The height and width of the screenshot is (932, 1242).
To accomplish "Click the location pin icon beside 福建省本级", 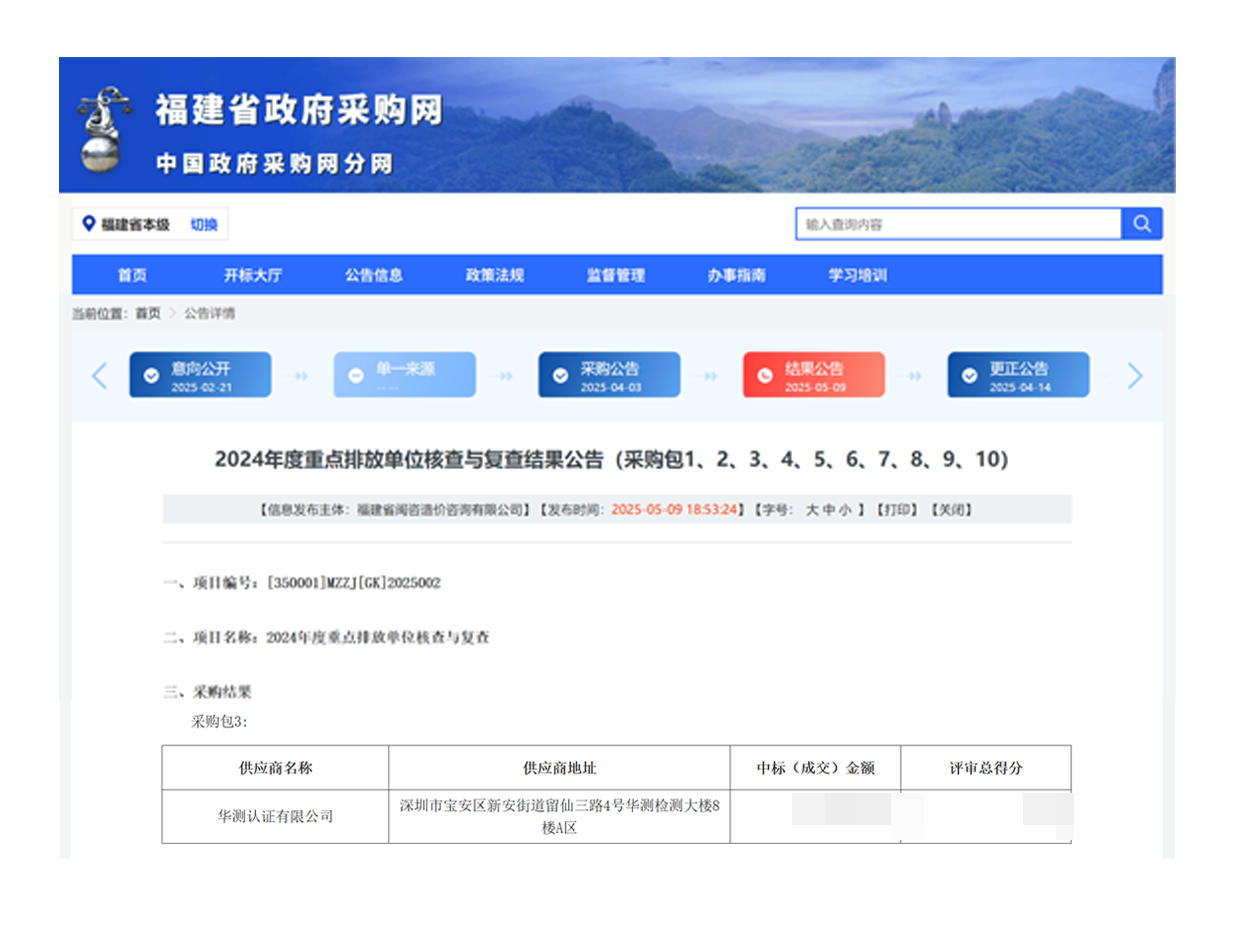I will (x=88, y=224).
